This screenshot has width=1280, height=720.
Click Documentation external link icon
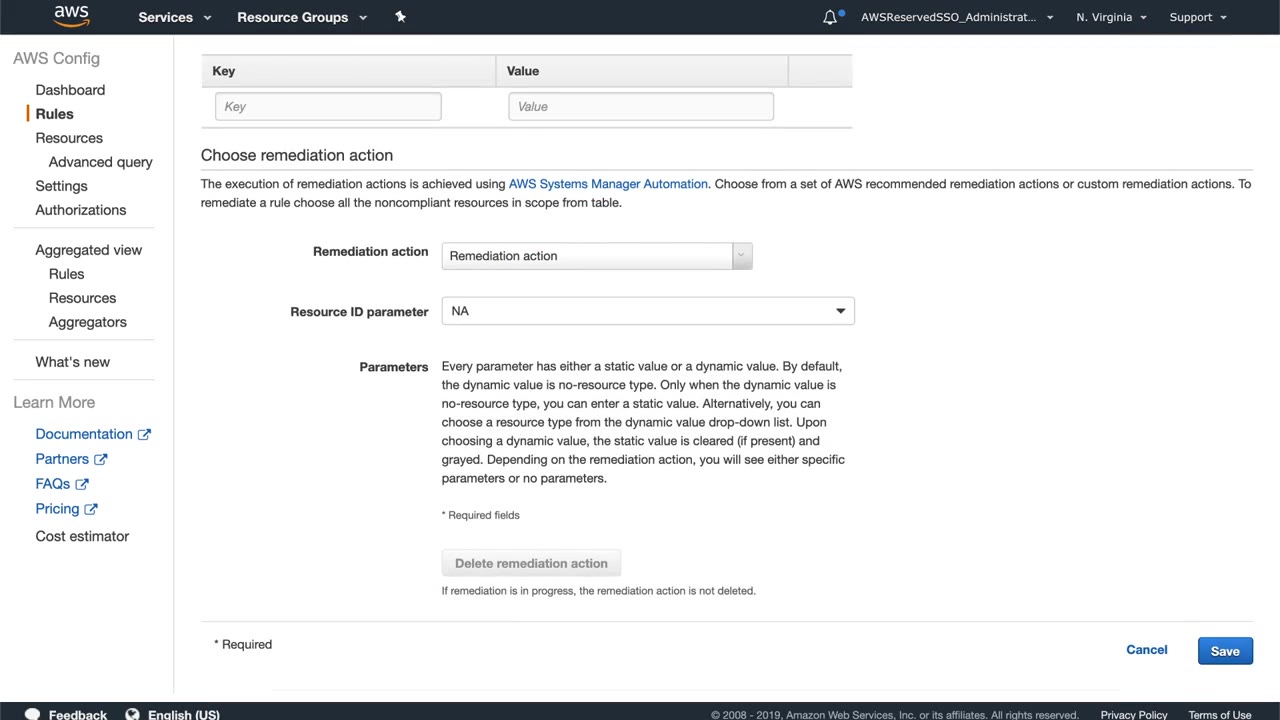[x=144, y=434]
